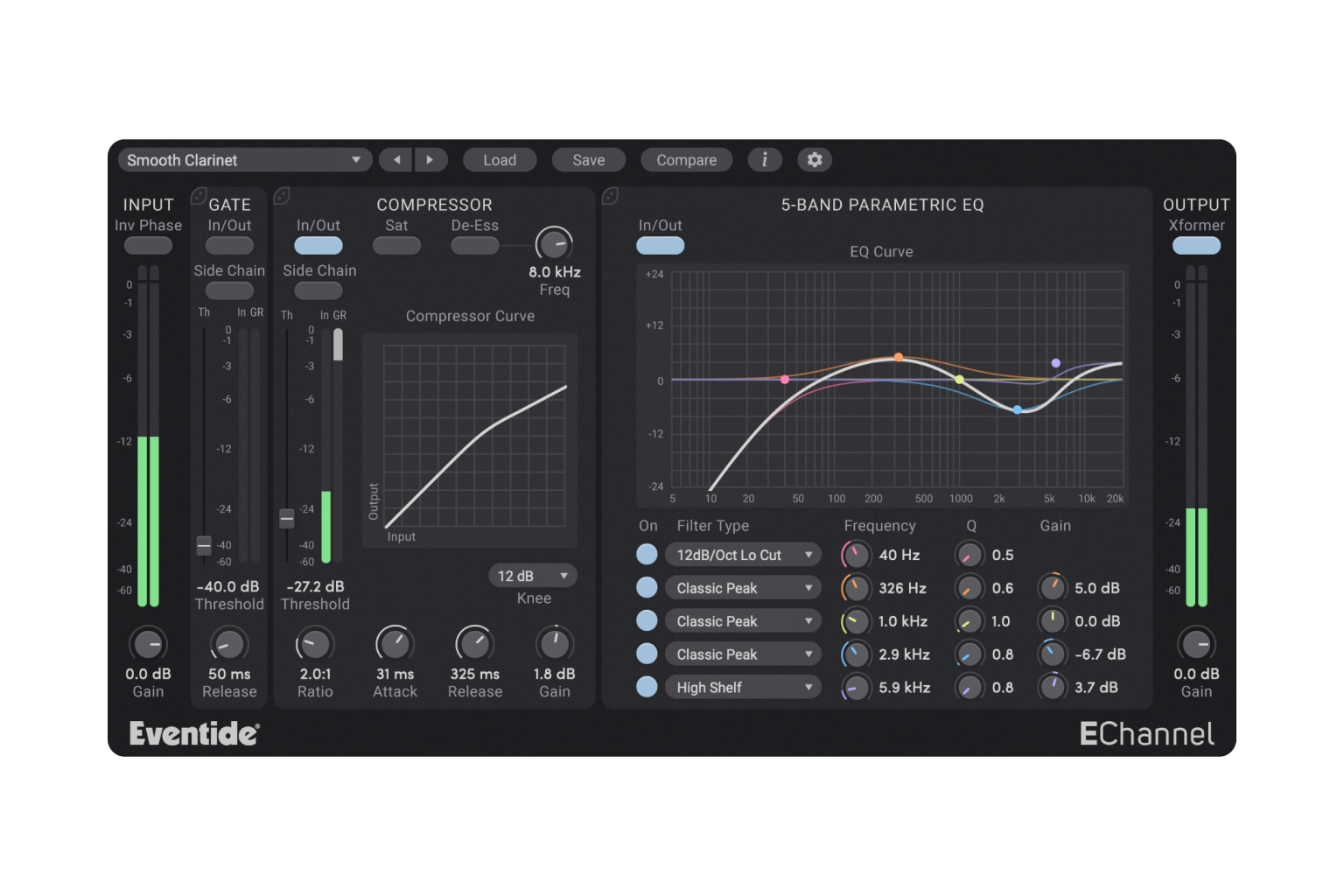Open the 12dB/Oct Lo Cut filter dropdown
Viewport: 1344px width, 896px height.
(742, 554)
